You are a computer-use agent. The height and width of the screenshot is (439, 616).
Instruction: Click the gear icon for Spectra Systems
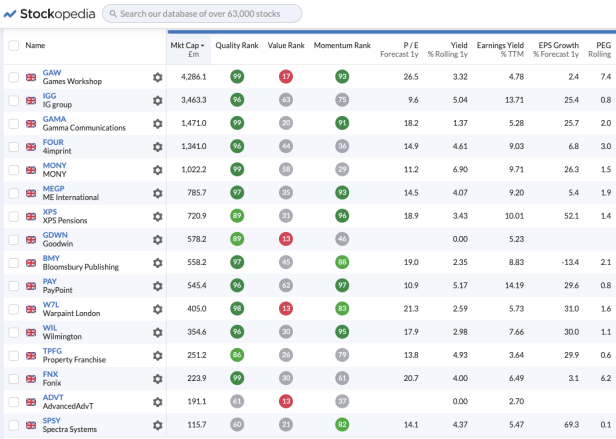coord(157,424)
